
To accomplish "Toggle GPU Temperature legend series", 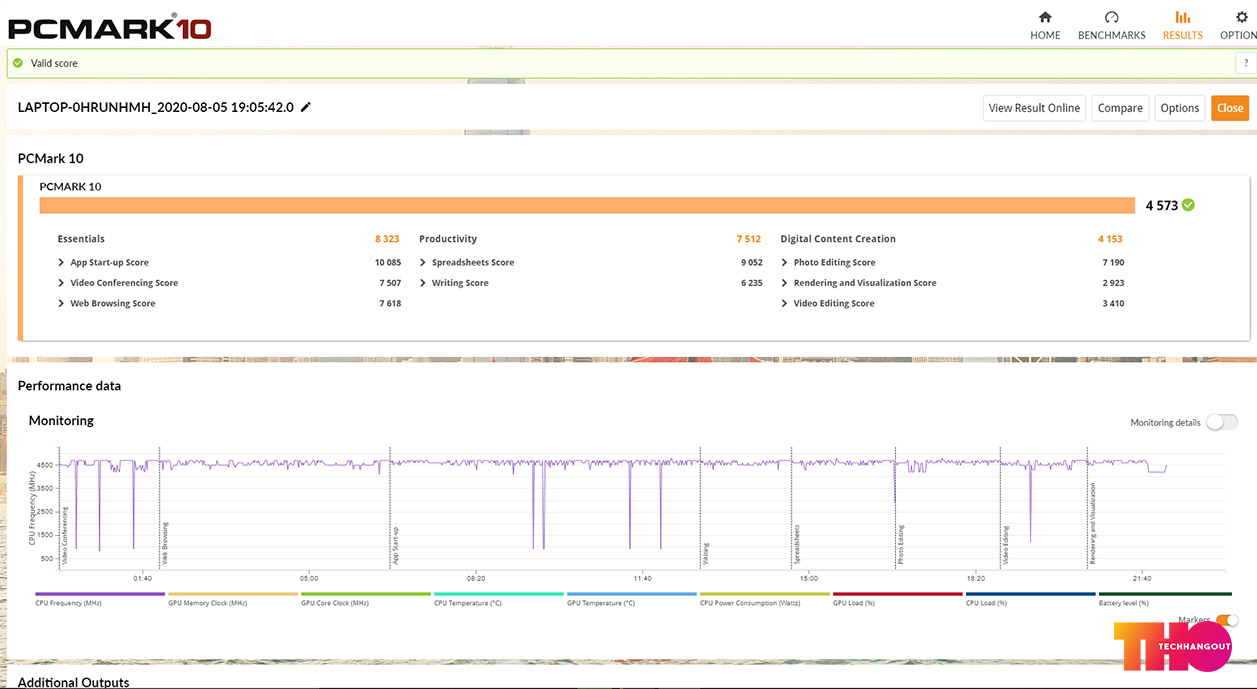I will click(631, 598).
